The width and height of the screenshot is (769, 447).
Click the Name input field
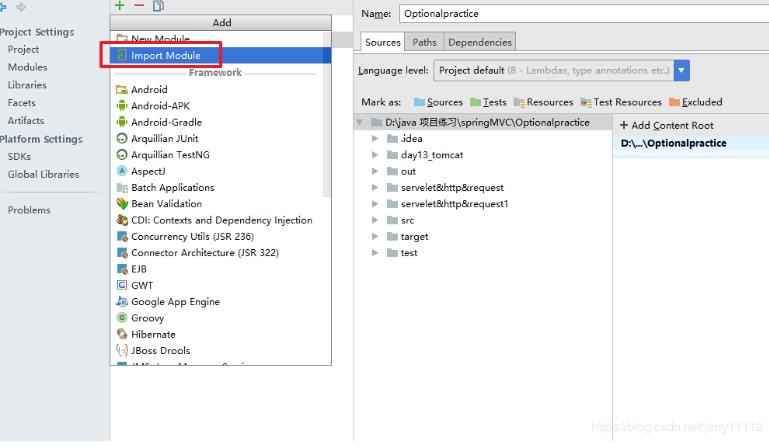tap(584, 14)
